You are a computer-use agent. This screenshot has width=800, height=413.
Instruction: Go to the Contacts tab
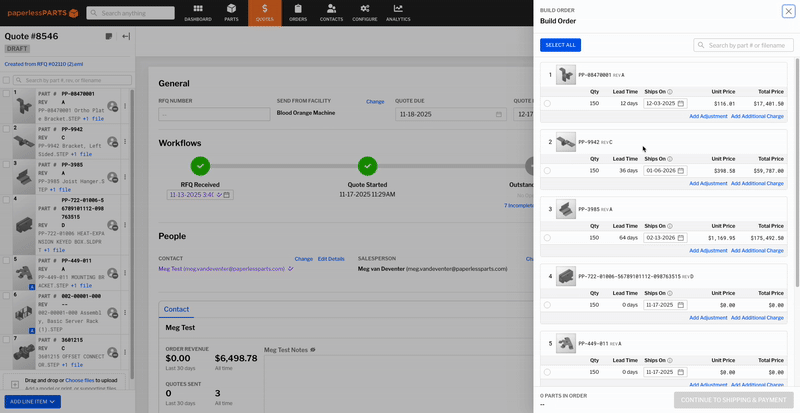[x=330, y=13]
